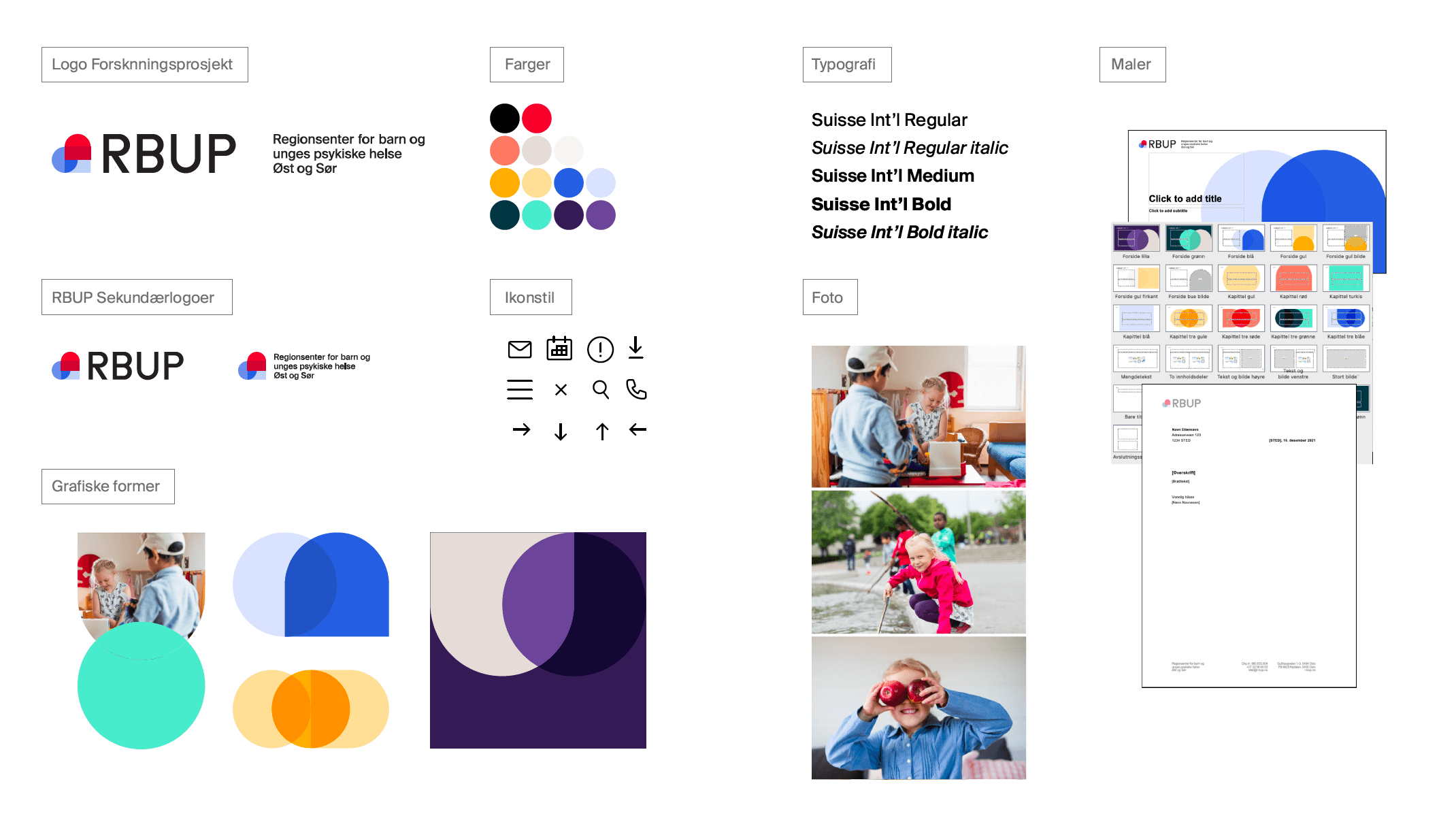This screenshot has width=1456, height=818.
Task: Select the Forside lilla template thumbnail
Action: click(1136, 240)
